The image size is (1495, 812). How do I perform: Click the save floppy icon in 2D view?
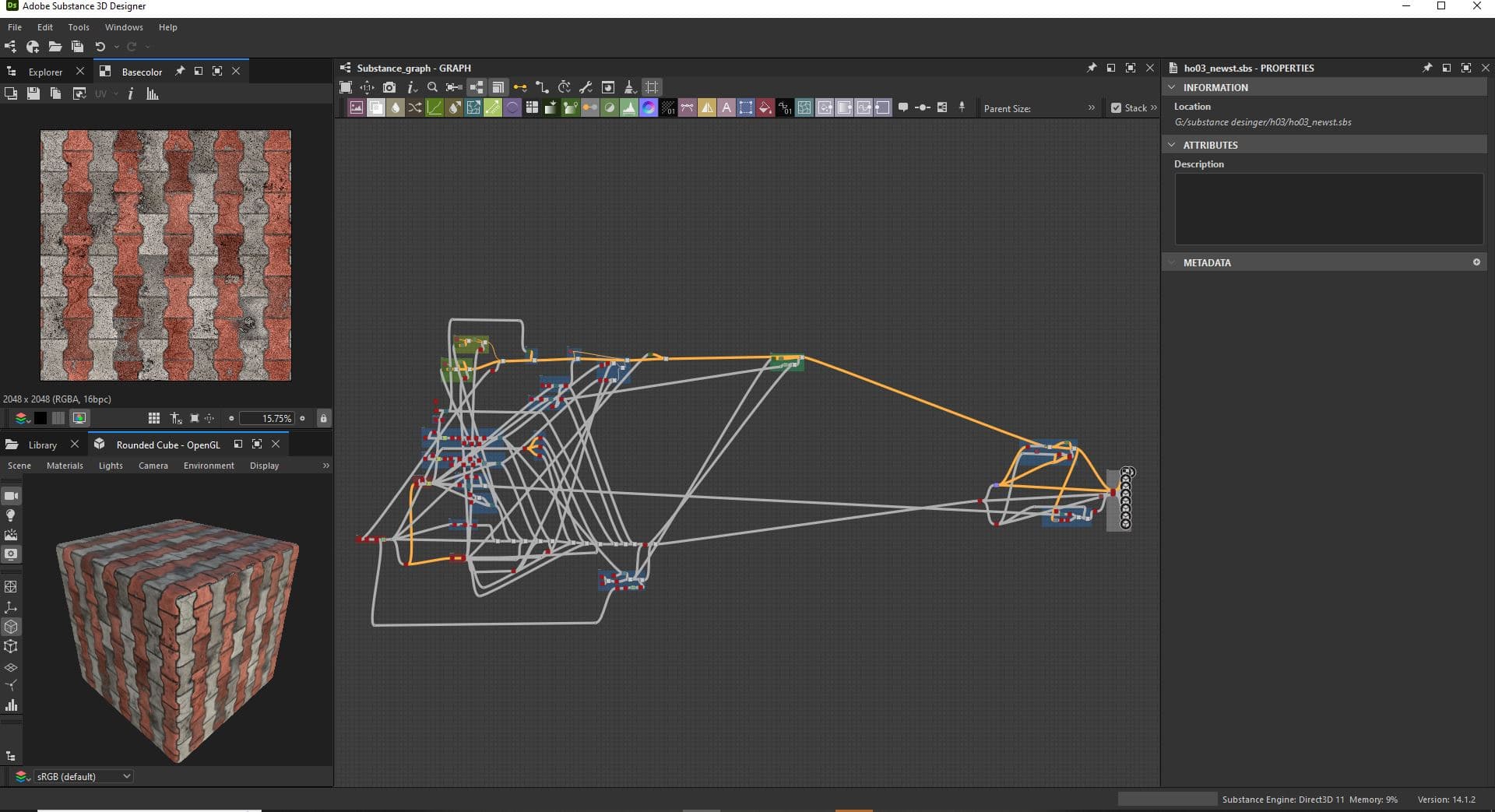[33, 94]
